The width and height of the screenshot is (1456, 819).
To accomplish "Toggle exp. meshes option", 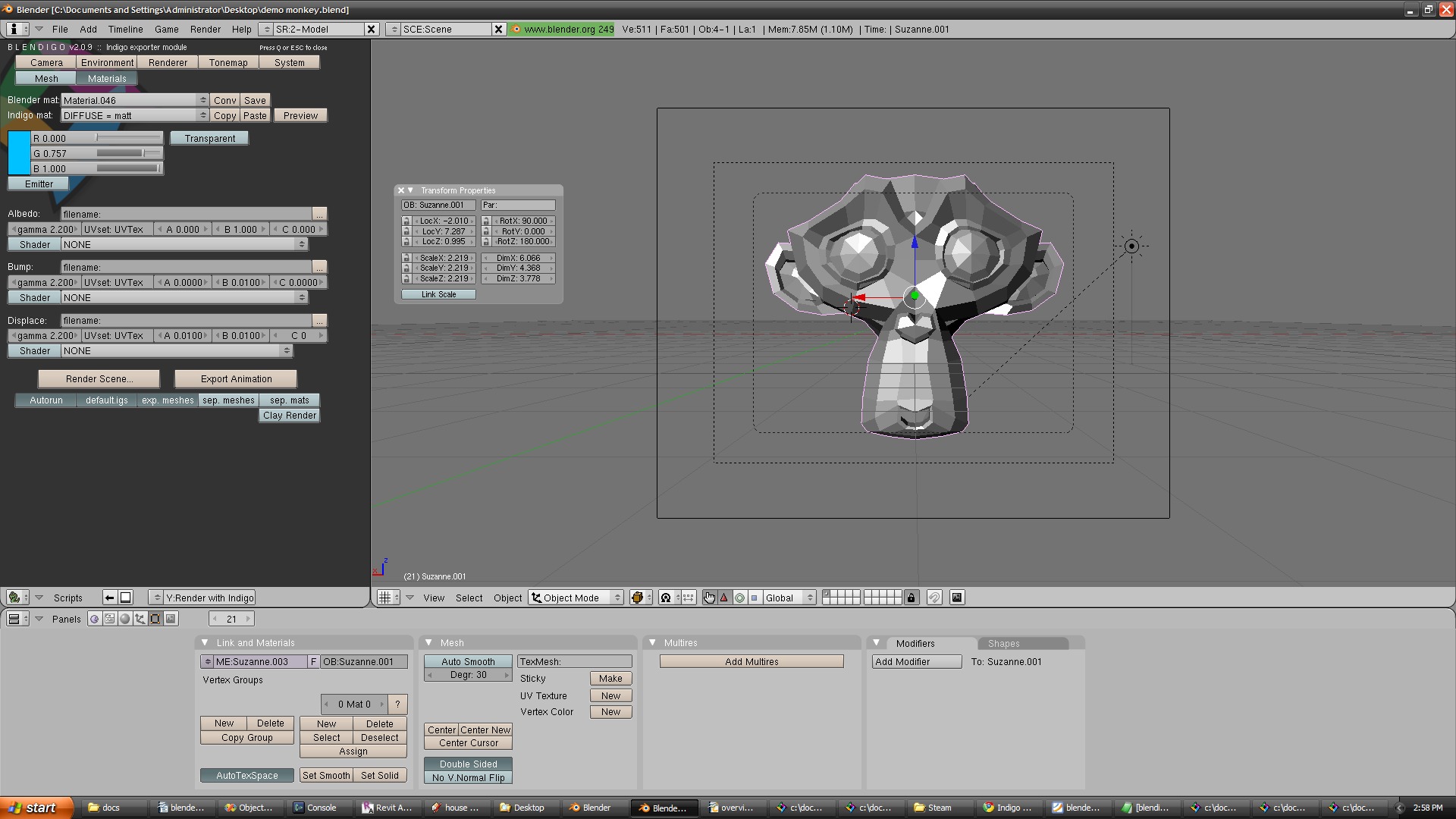I will click(x=168, y=400).
